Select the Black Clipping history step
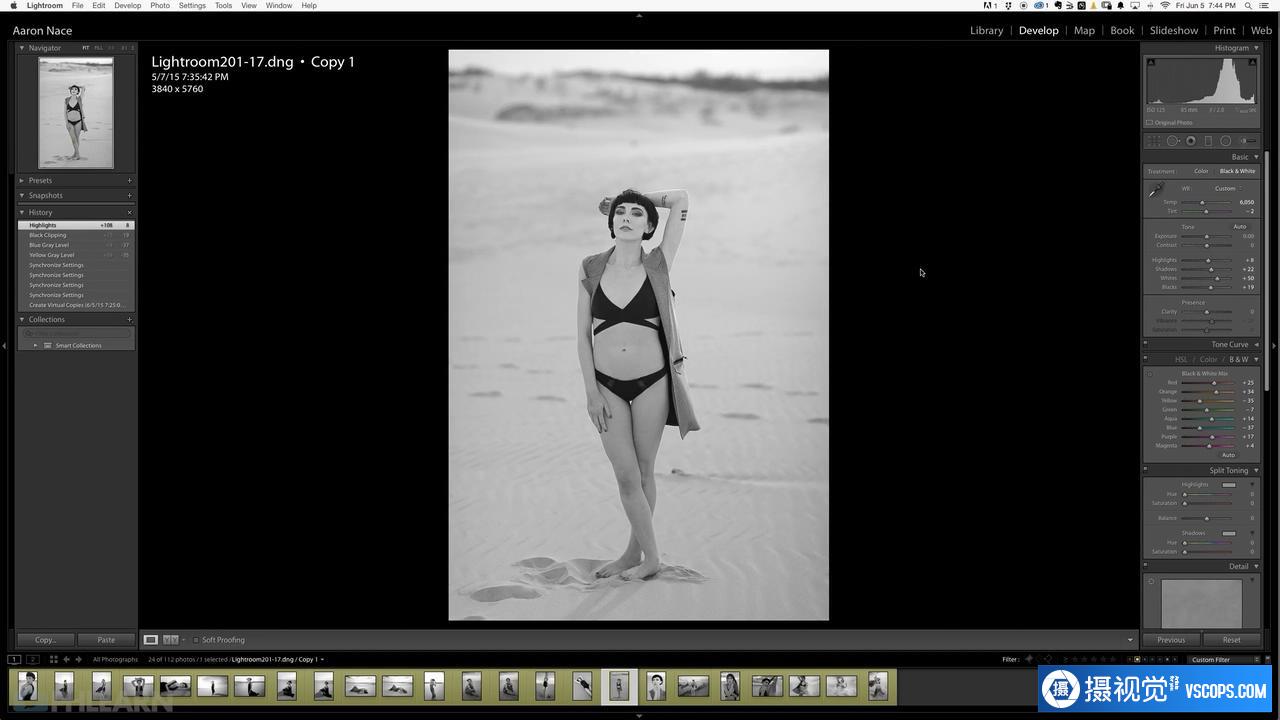Screen dimensions: 1280x720 pos(48,235)
